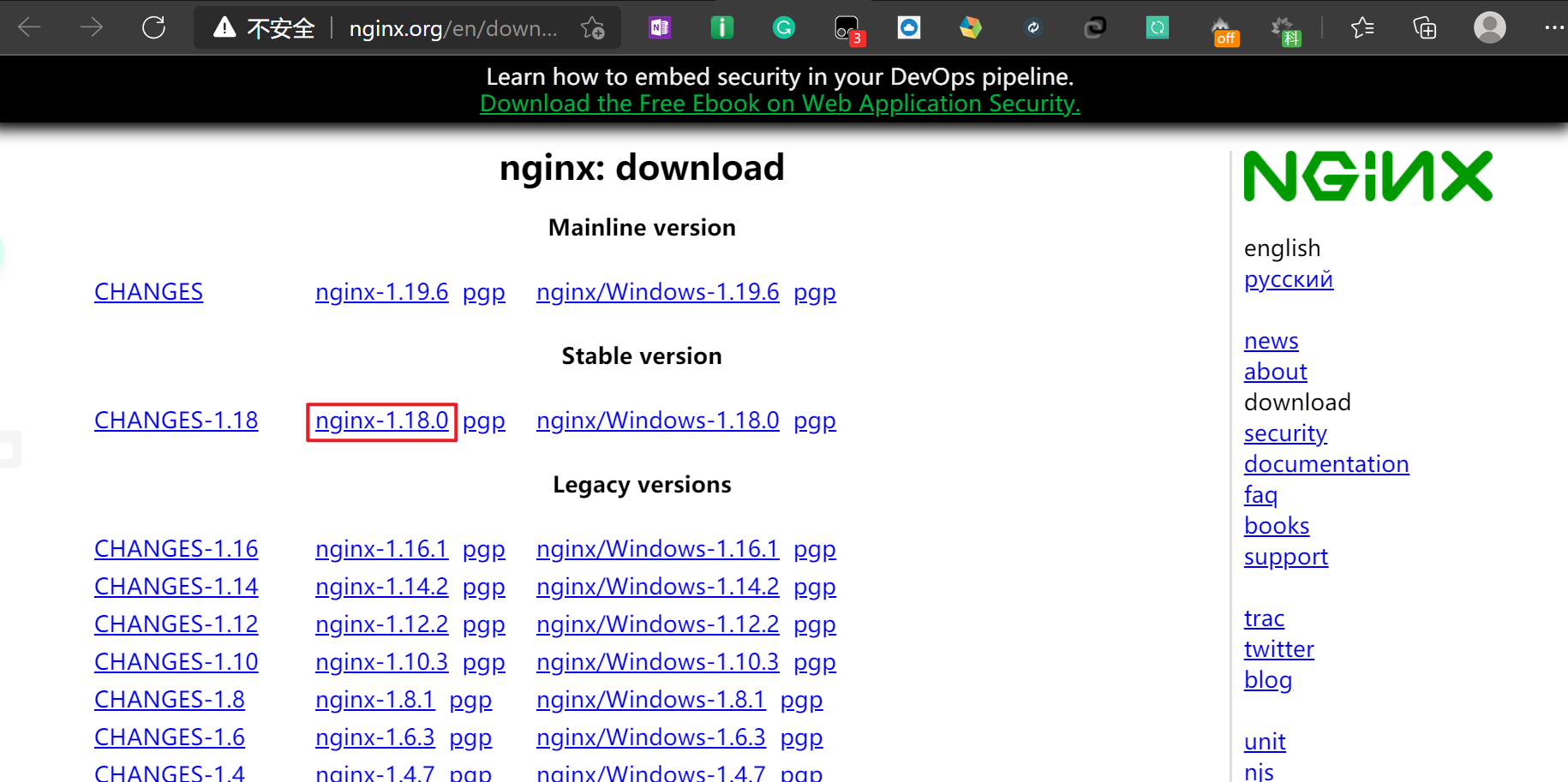Open the trac link in the sidebar
This screenshot has width=1568, height=782.
[1264, 618]
